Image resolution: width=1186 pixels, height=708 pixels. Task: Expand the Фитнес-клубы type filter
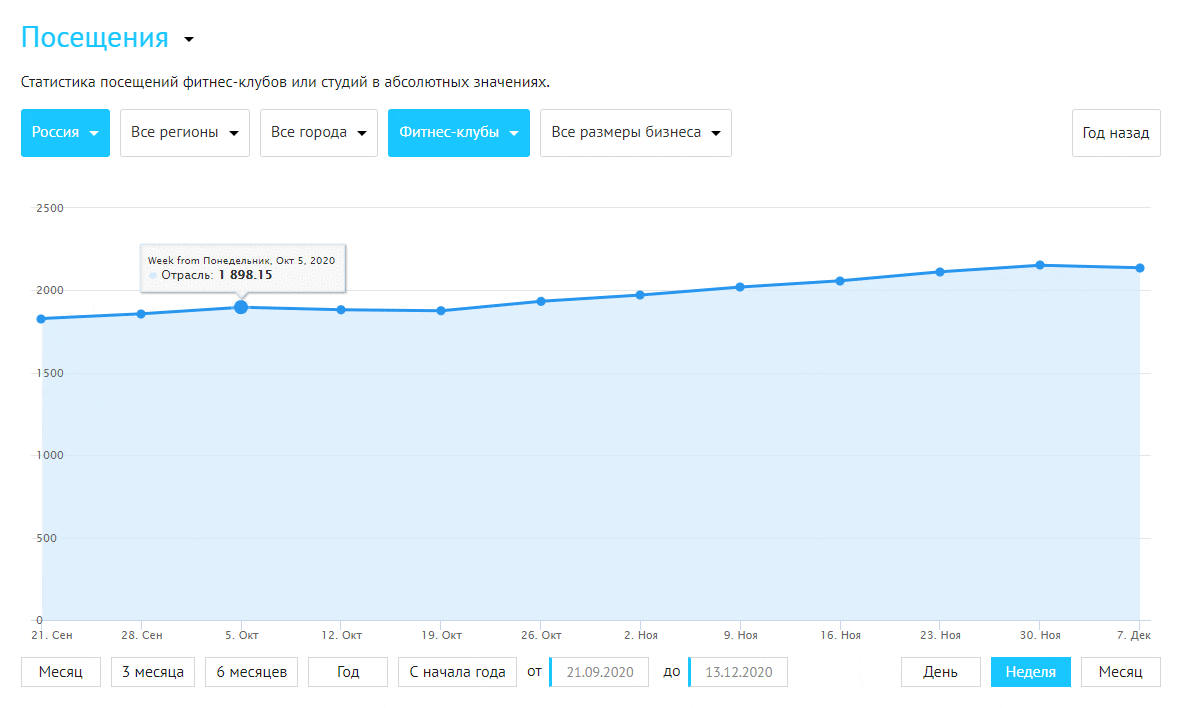(458, 133)
